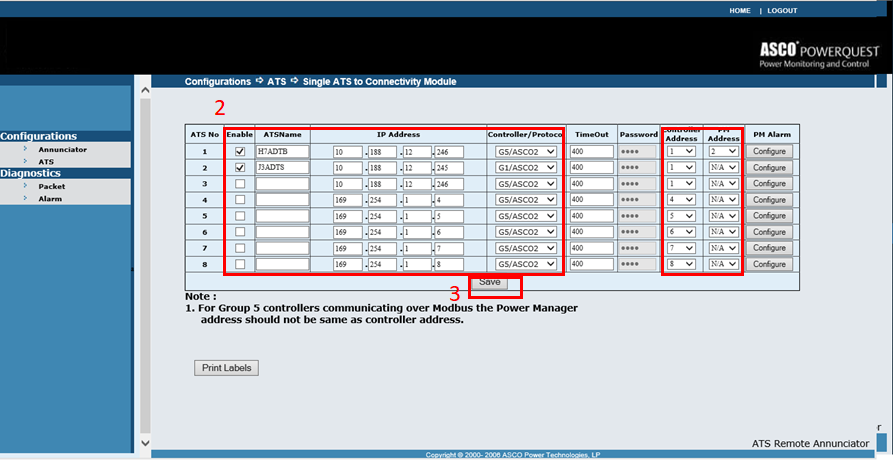This screenshot has height=460, width=893.
Task: Click IP last octet field showing 245
Action: coord(449,168)
